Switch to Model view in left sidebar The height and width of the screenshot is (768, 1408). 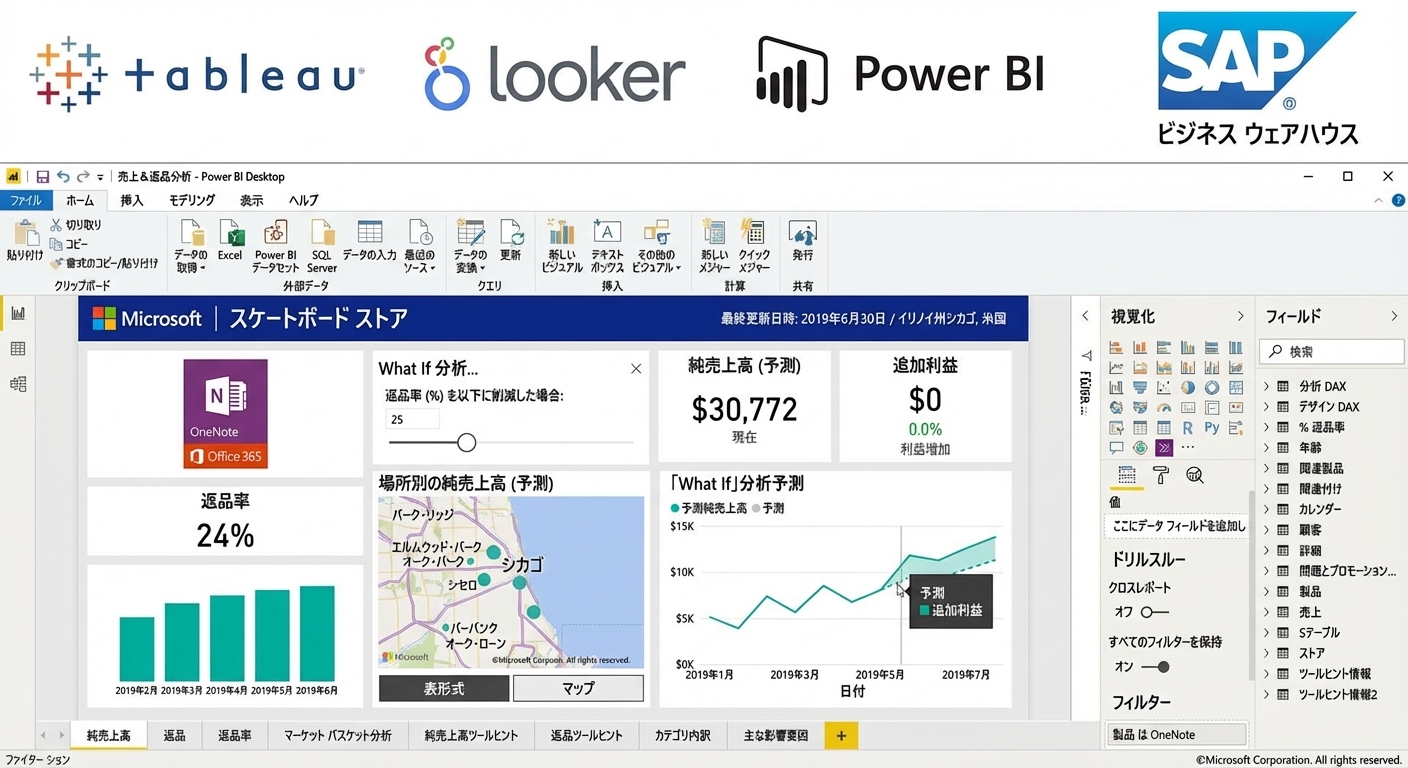tap(17, 383)
